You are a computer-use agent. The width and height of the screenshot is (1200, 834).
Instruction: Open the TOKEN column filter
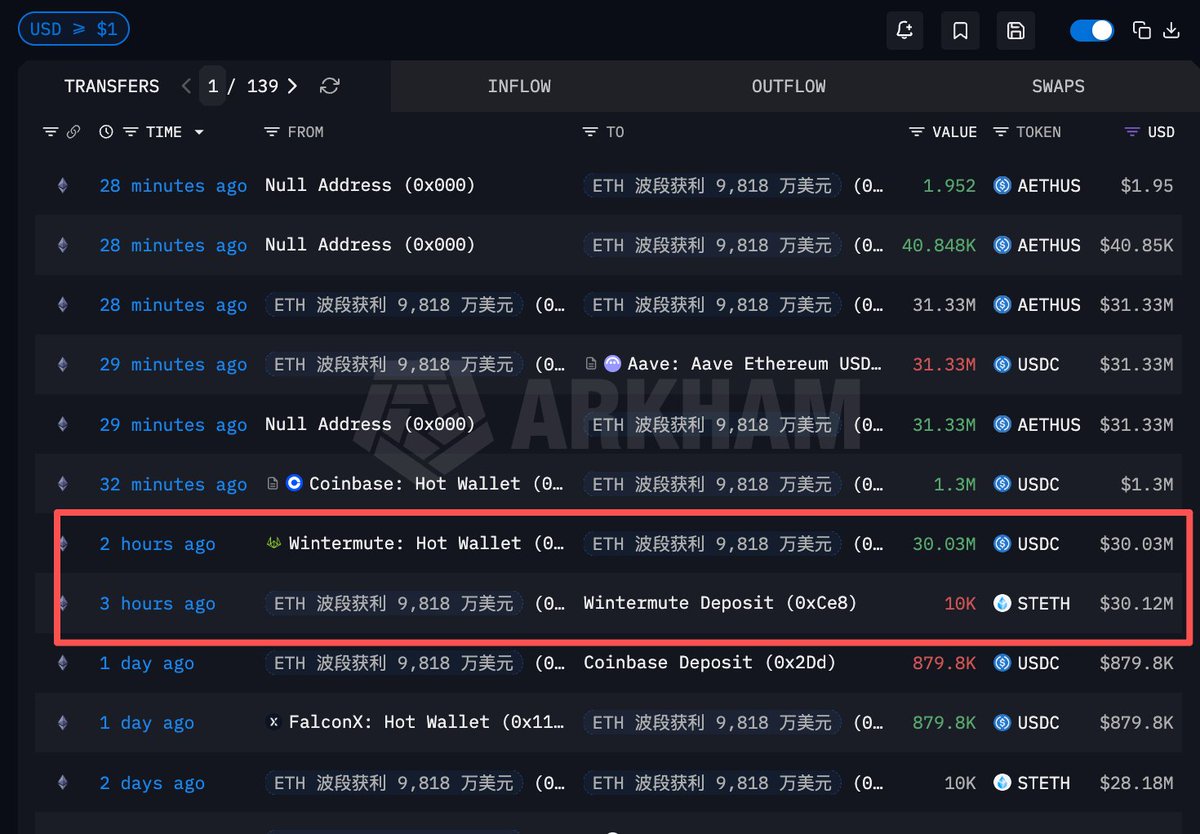[x=1001, y=132]
